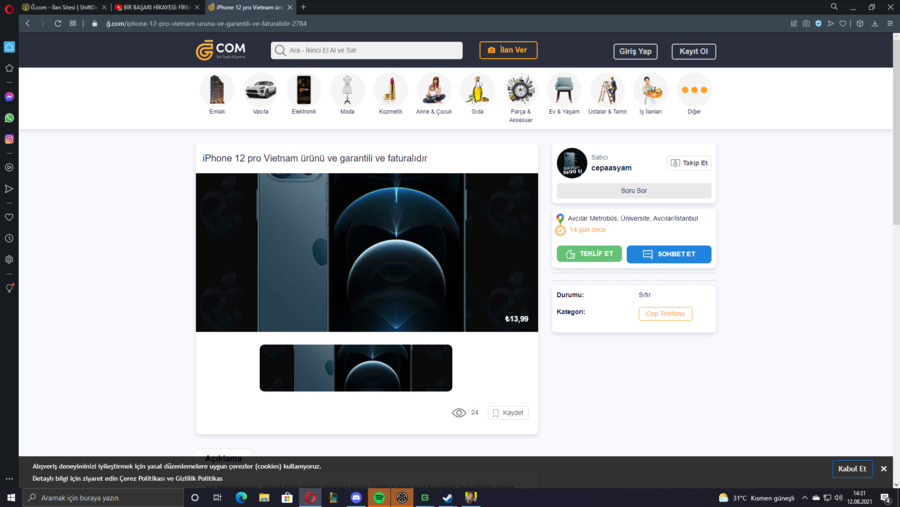Open WhatsApp in the Opera sidebar
900x507 pixels.
tap(9, 118)
